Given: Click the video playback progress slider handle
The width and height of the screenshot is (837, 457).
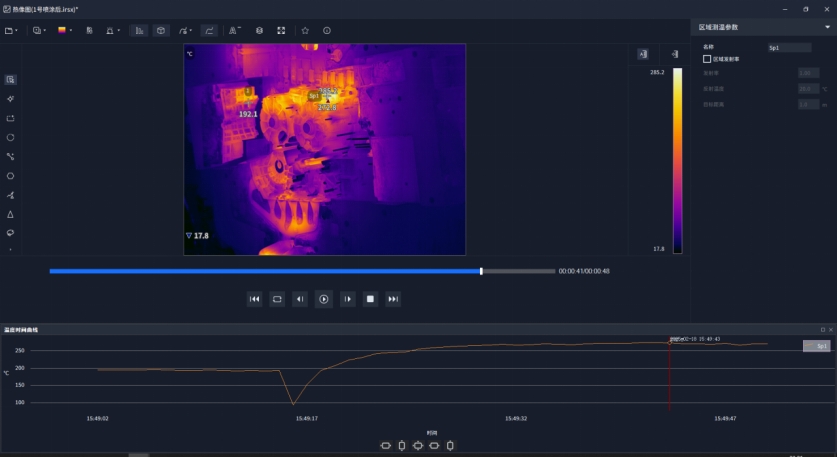Looking at the screenshot, I should pyautogui.click(x=481, y=271).
